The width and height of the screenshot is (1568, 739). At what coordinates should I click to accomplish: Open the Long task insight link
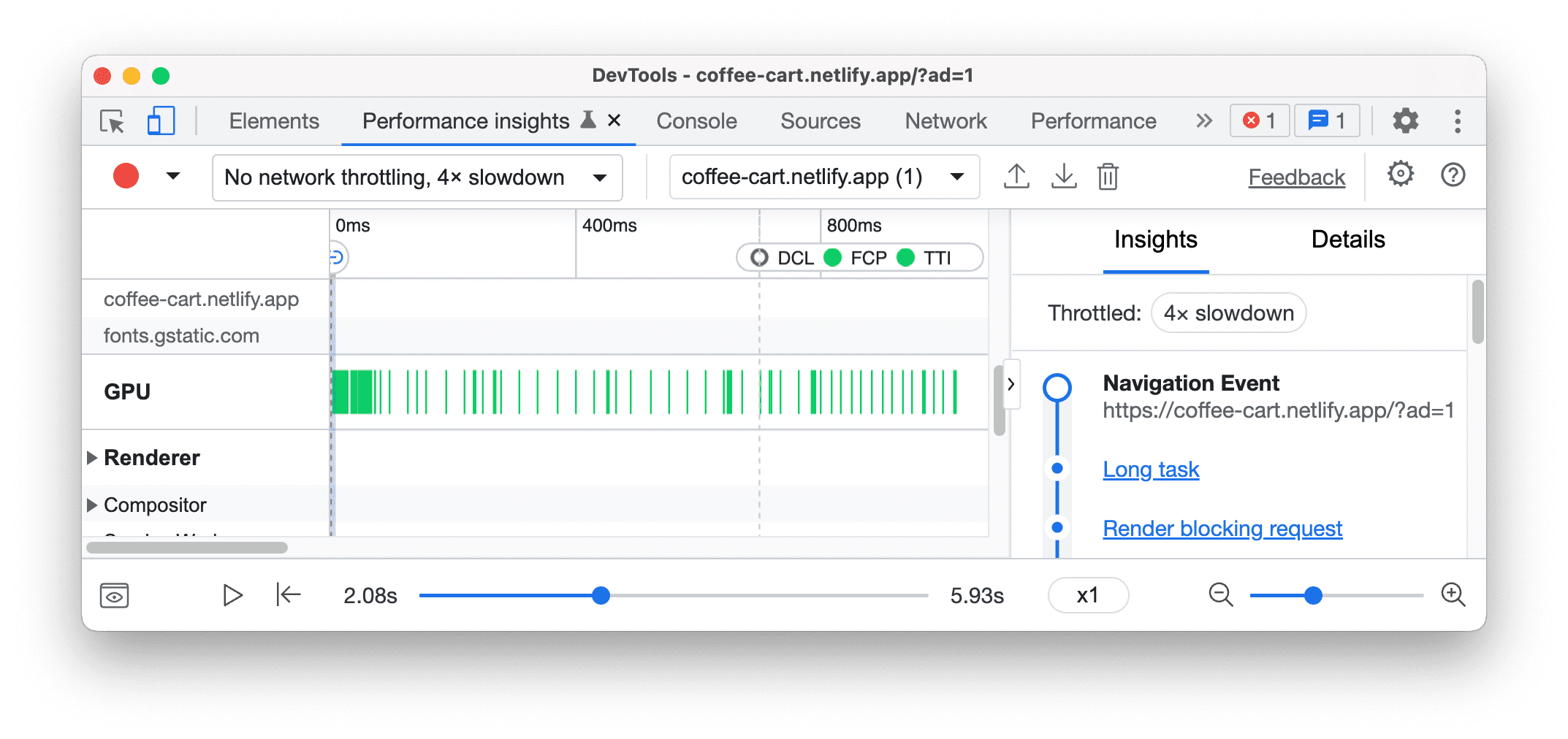[x=1150, y=470]
